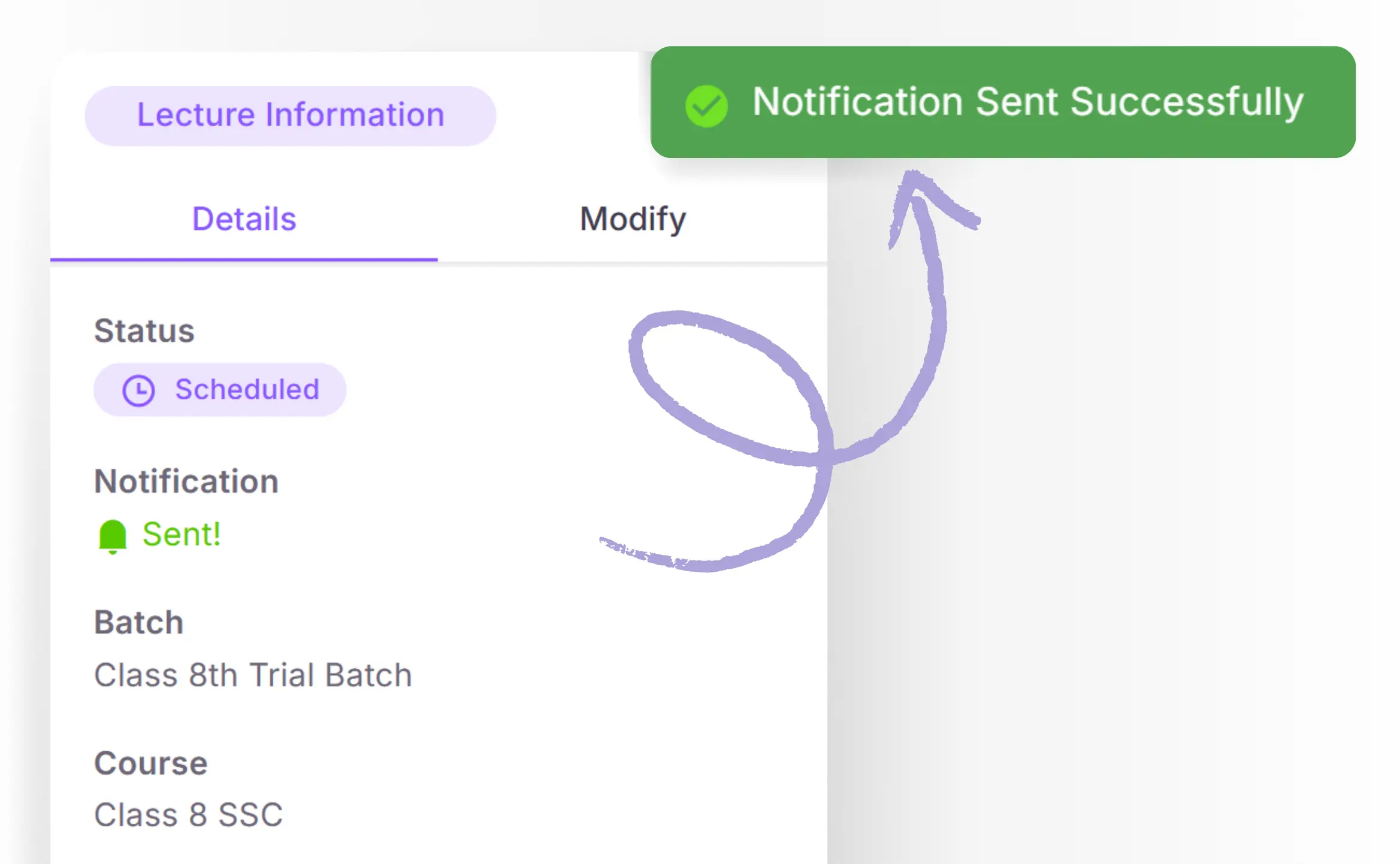Click the green checkmark icon in the toast
1400x864 pixels.
(x=706, y=106)
